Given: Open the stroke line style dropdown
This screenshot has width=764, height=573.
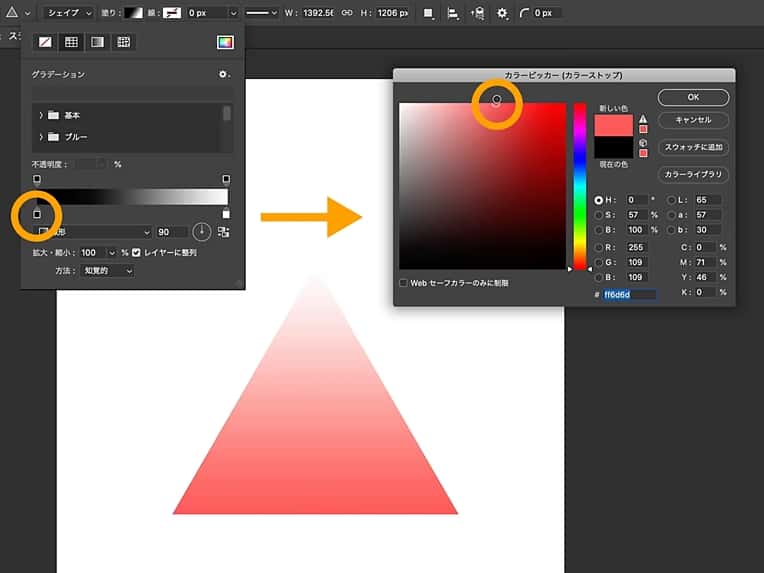Looking at the screenshot, I should tap(261, 13).
